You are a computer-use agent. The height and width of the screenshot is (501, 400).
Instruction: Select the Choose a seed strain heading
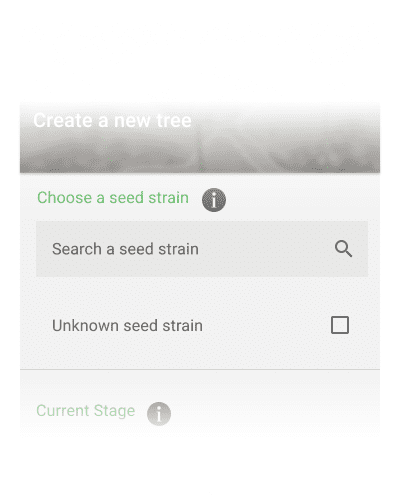tap(113, 198)
